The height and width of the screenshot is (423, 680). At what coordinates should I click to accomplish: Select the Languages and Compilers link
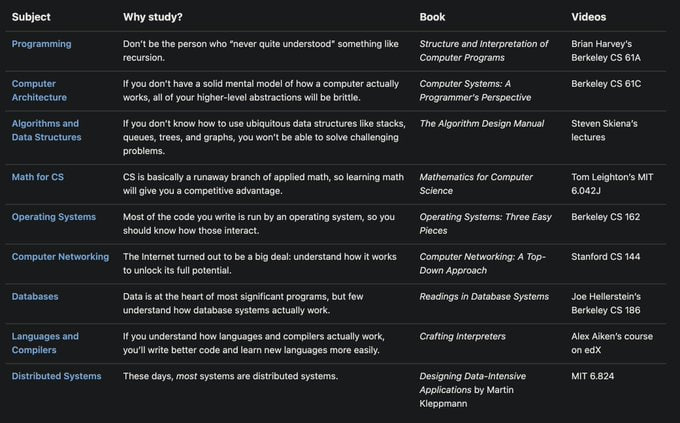click(x=45, y=343)
